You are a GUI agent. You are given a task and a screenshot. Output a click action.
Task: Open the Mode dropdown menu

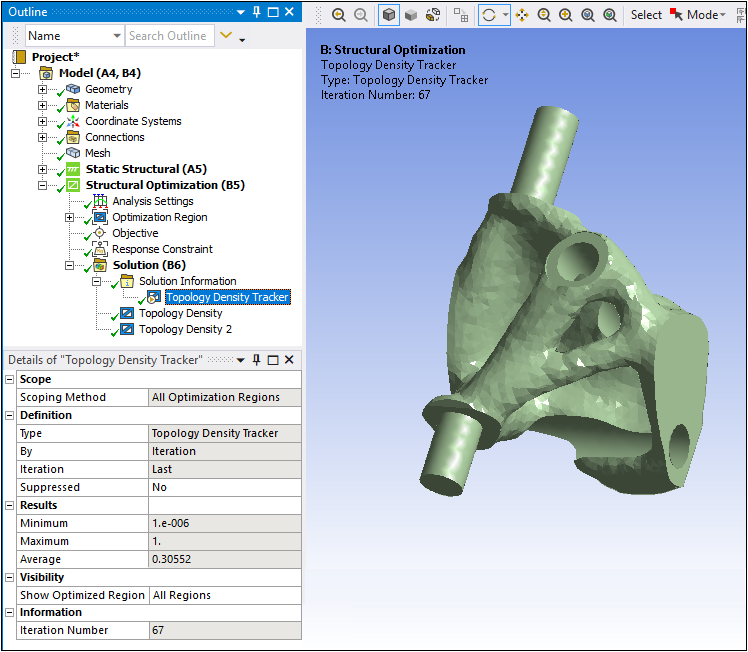point(705,15)
